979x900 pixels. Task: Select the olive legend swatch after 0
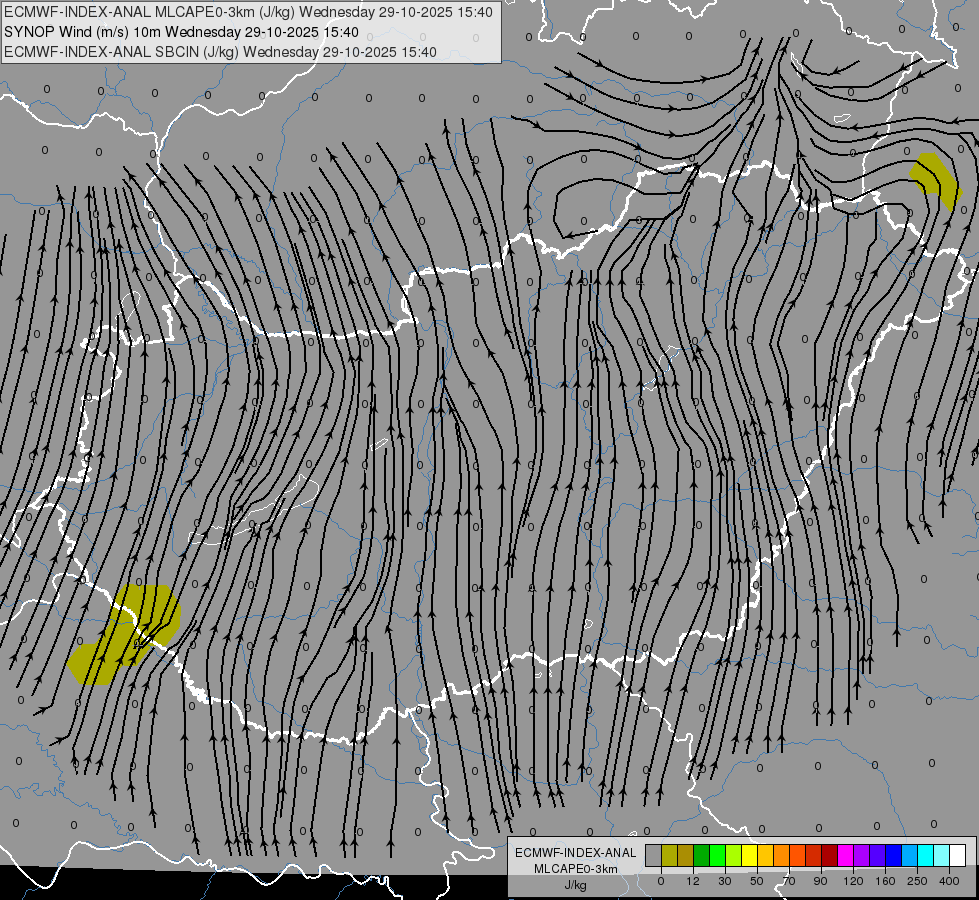pos(669,856)
